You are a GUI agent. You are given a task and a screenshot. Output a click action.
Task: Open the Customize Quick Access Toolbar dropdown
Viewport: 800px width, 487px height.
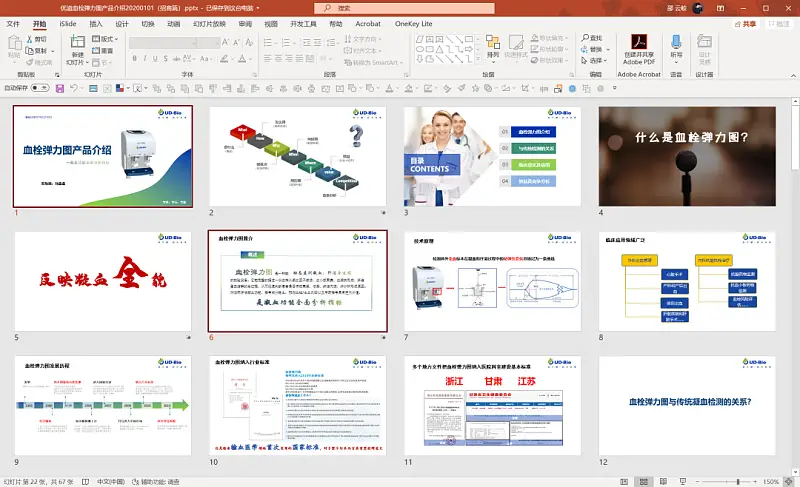pos(614,88)
